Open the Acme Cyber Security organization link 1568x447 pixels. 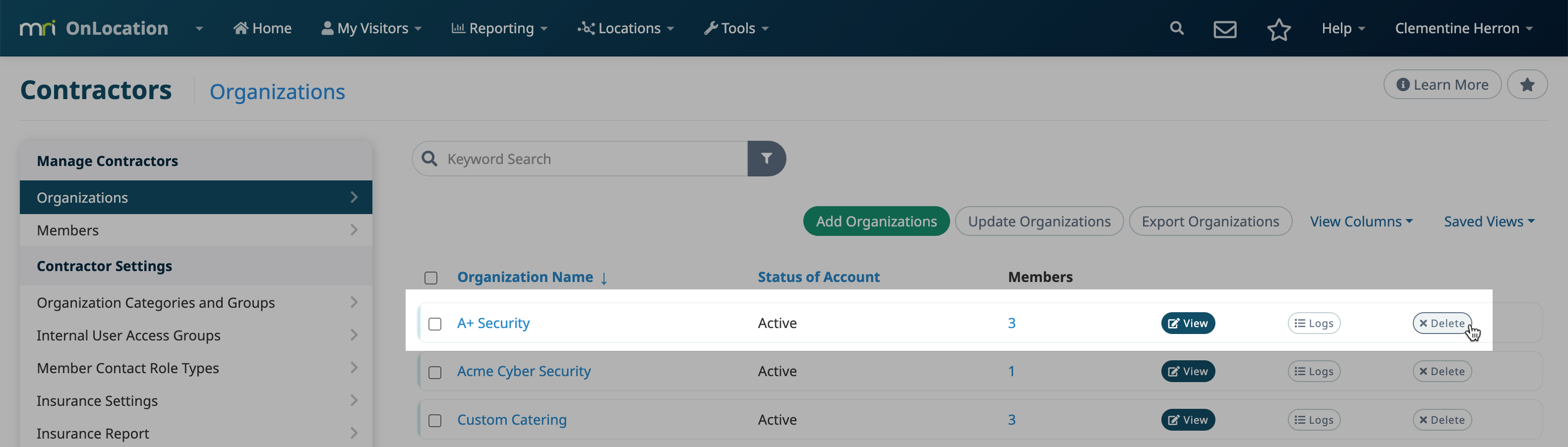tap(524, 371)
